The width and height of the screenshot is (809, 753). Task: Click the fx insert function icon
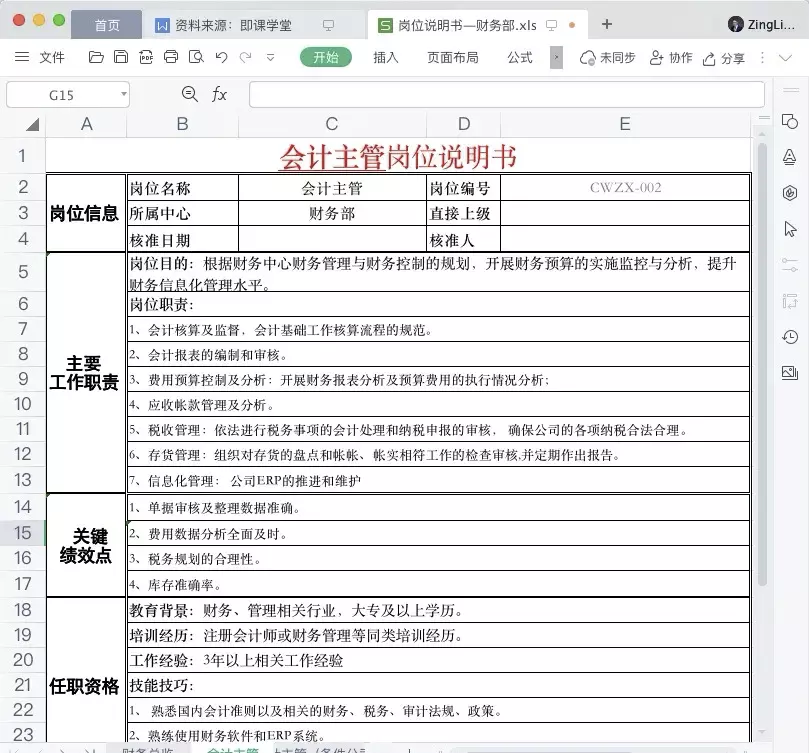(219, 94)
